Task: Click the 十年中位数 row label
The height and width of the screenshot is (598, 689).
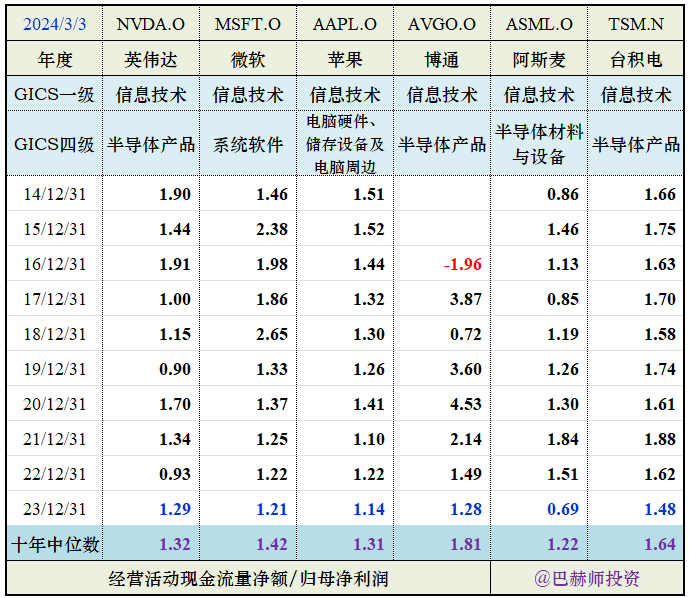Action: pyautogui.click(x=54, y=544)
